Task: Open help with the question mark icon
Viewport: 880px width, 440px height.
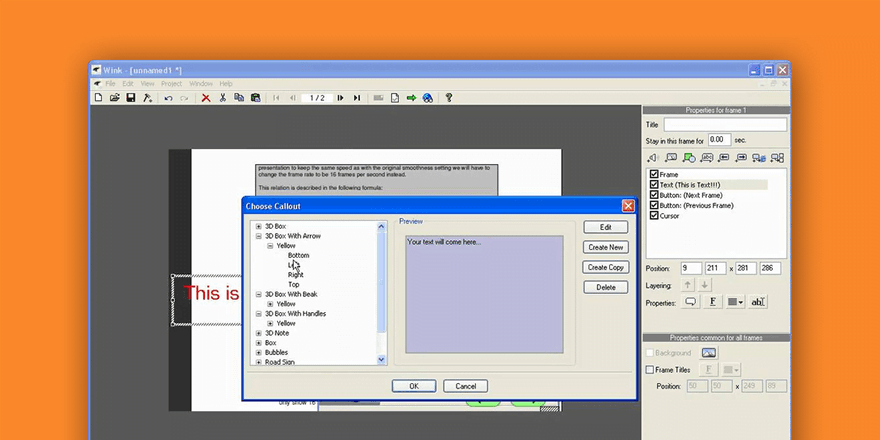Action: (449, 98)
